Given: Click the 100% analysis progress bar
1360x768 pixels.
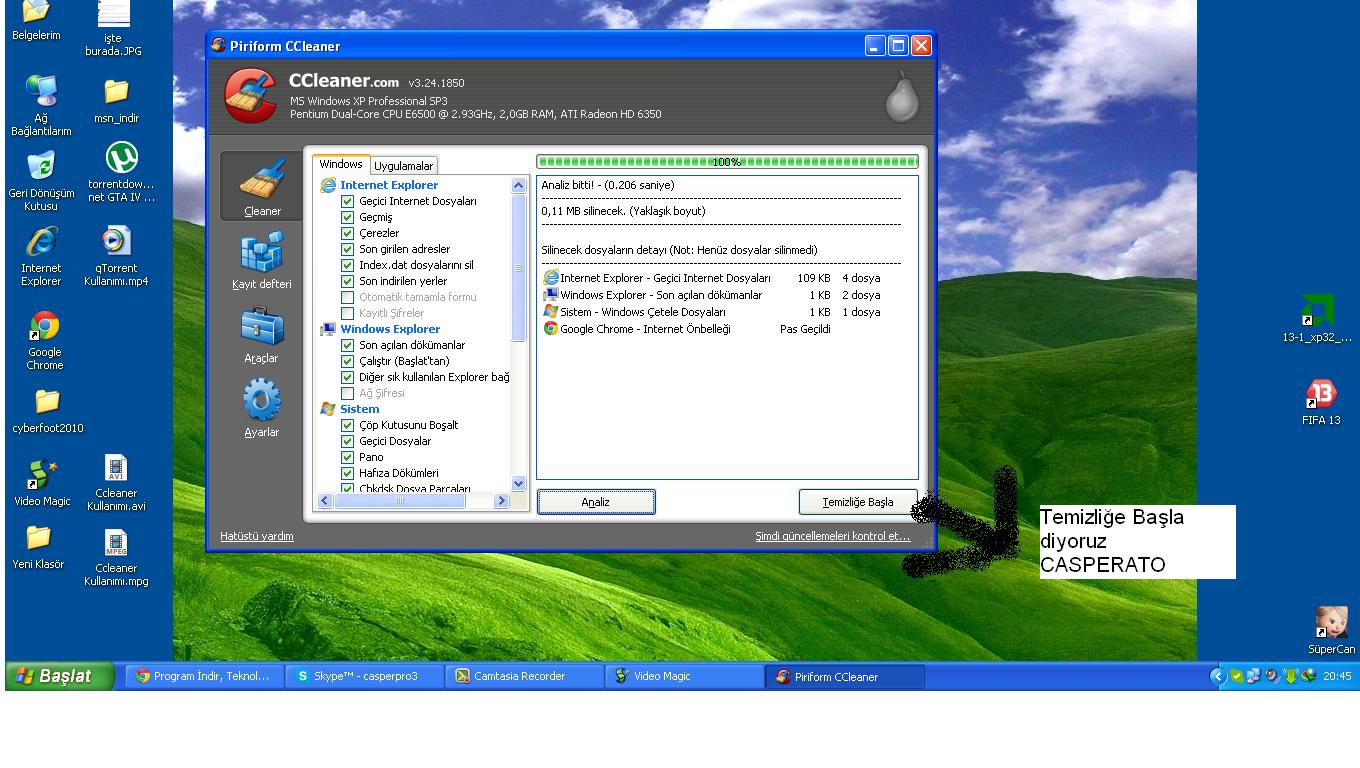Looking at the screenshot, I should (727, 161).
